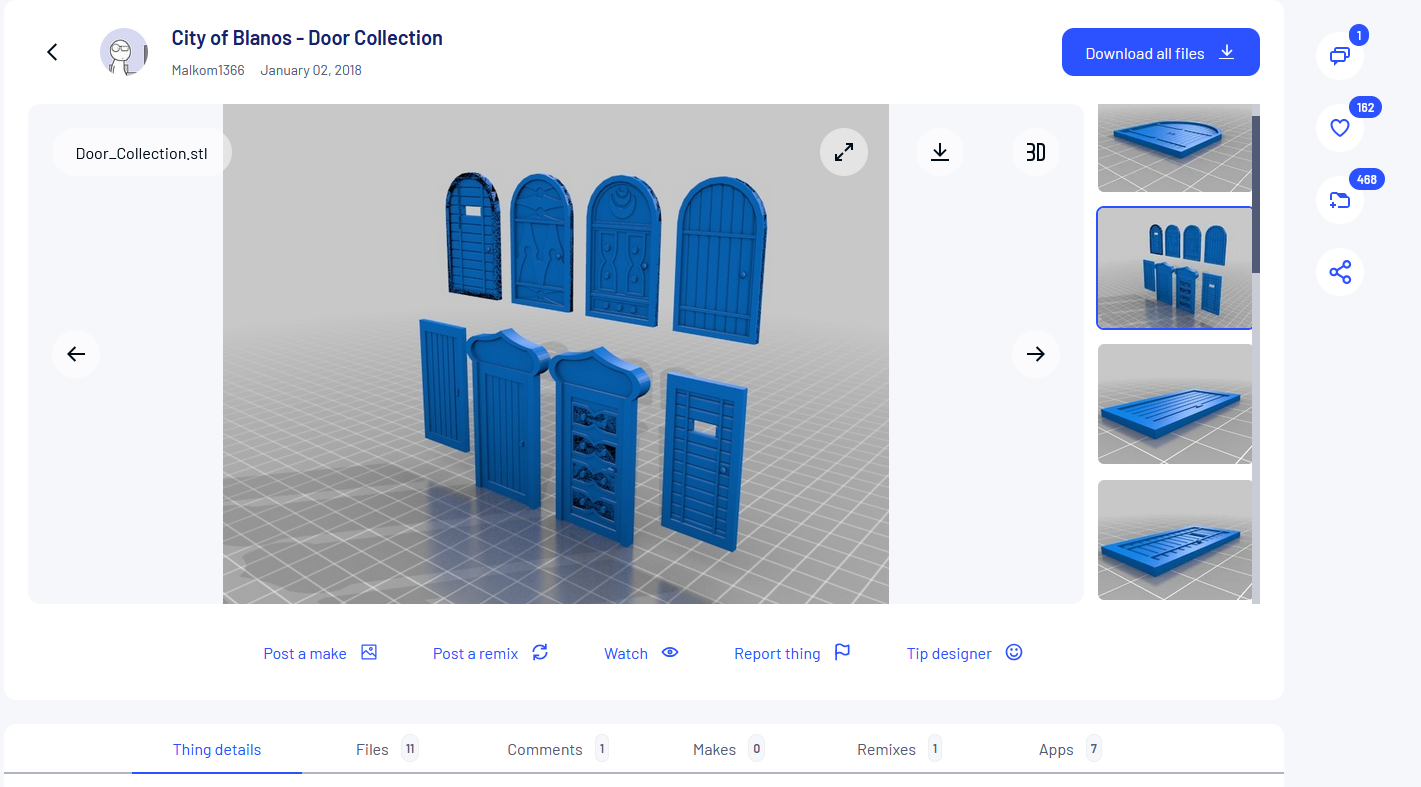Add thing to a collection folder icon

1340,200
